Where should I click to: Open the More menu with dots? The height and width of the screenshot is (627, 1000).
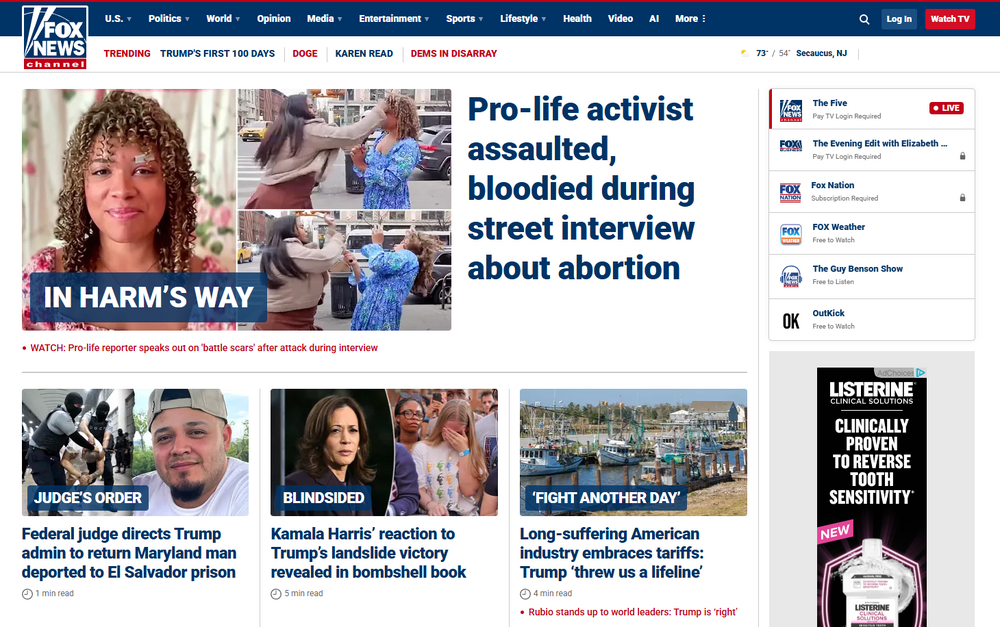pos(691,18)
